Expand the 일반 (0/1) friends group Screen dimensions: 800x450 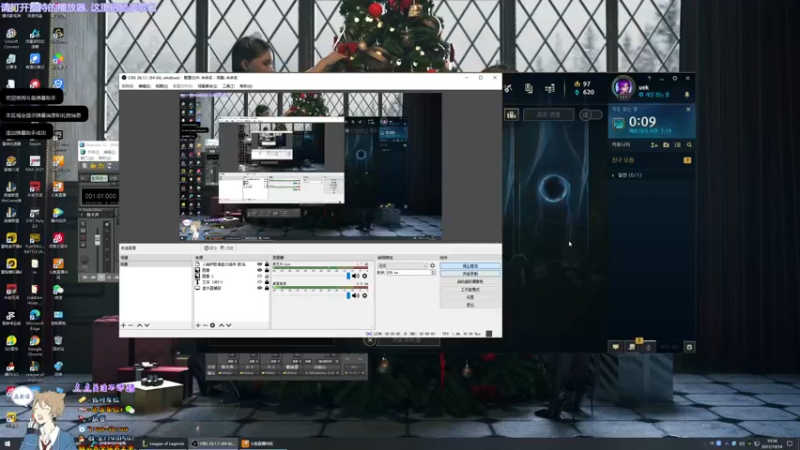click(627, 175)
